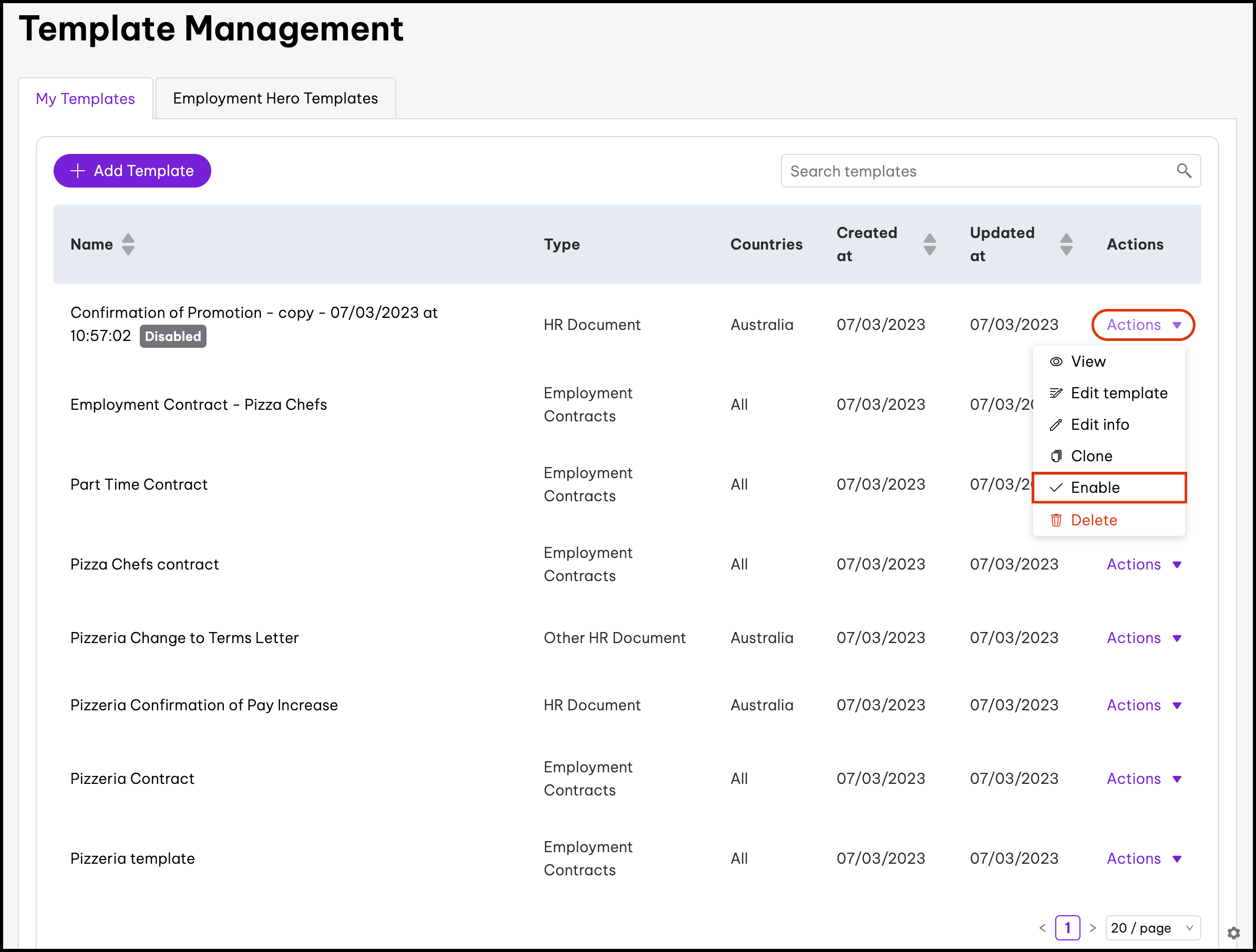Collapse the Actions dropdown for Confirmation of Promotion
Viewport: 1256px width, 952px height.
[1142, 325]
